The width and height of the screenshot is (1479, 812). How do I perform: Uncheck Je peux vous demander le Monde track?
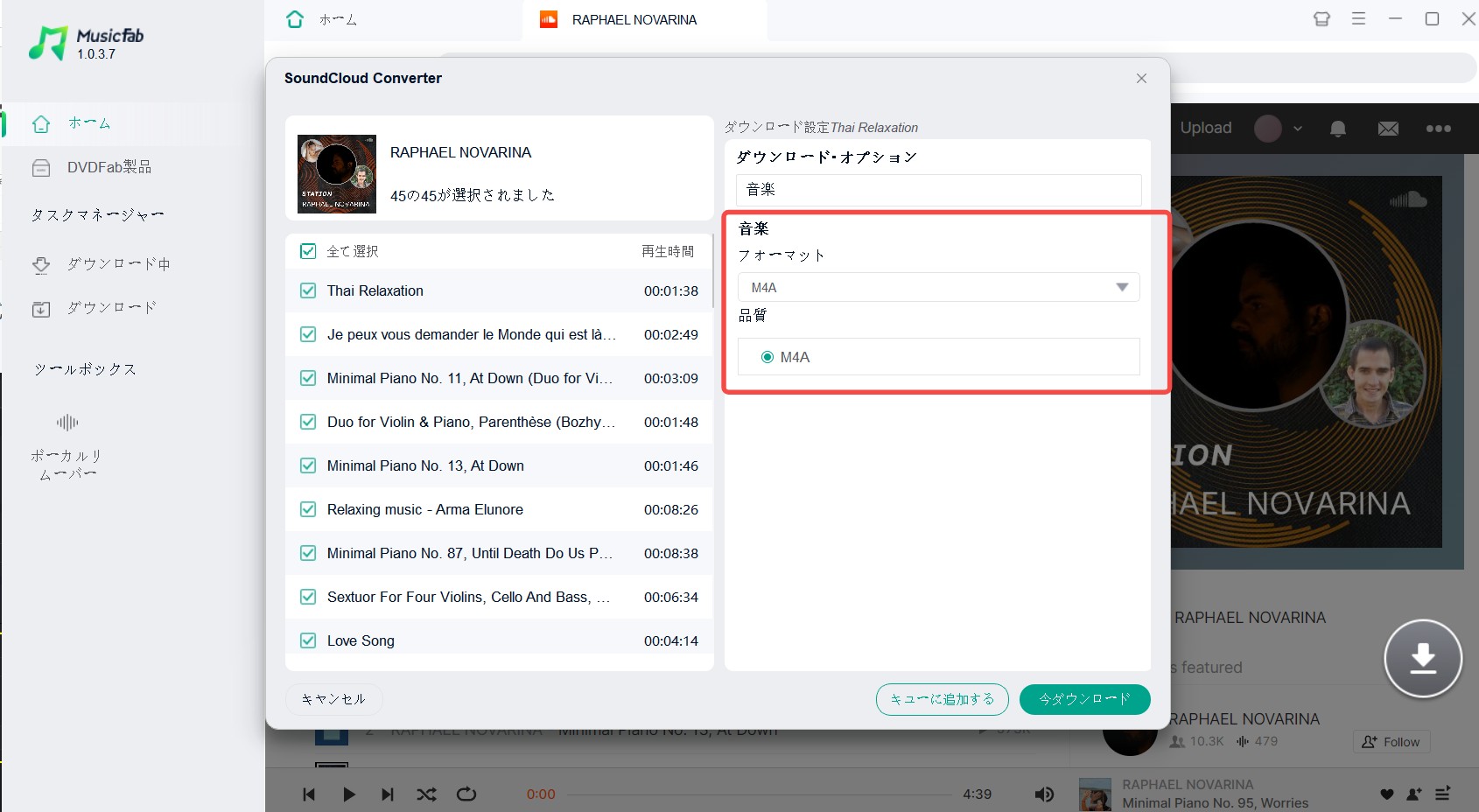click(308, 334)
